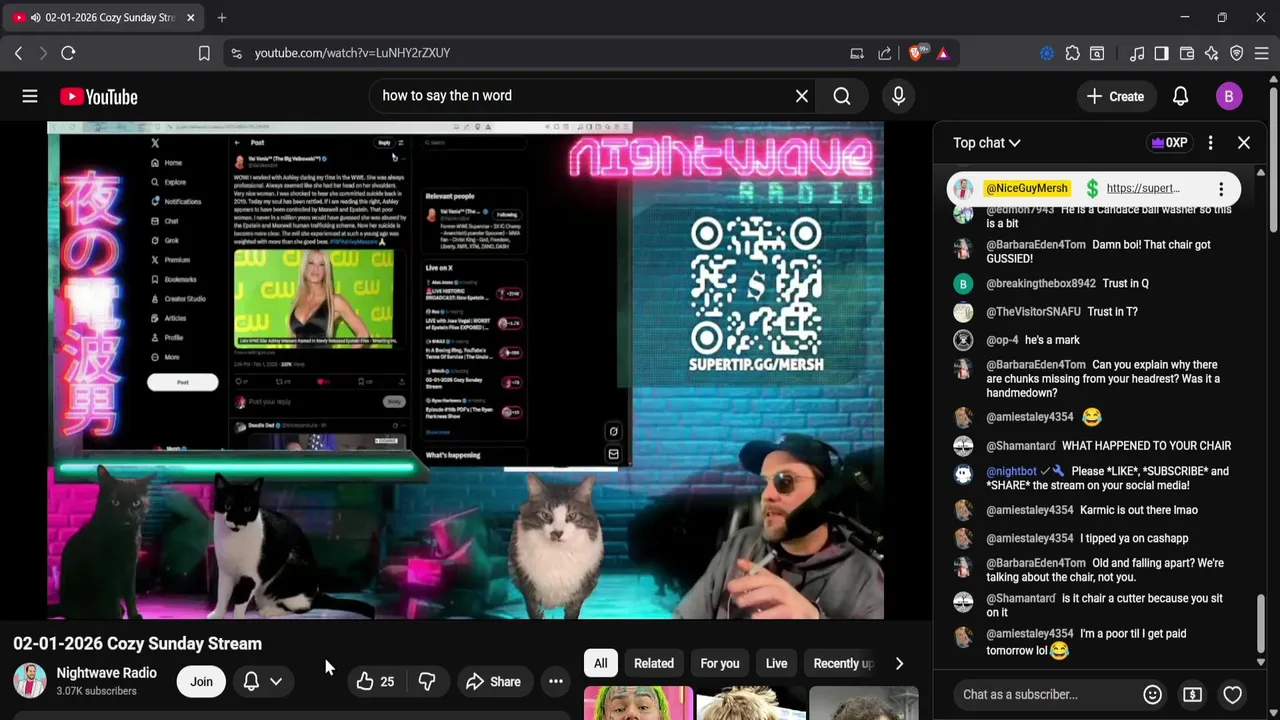Open more actions three-dot menu under video
The height and width of the screenshot is (720, 1280).
point(556,682)
